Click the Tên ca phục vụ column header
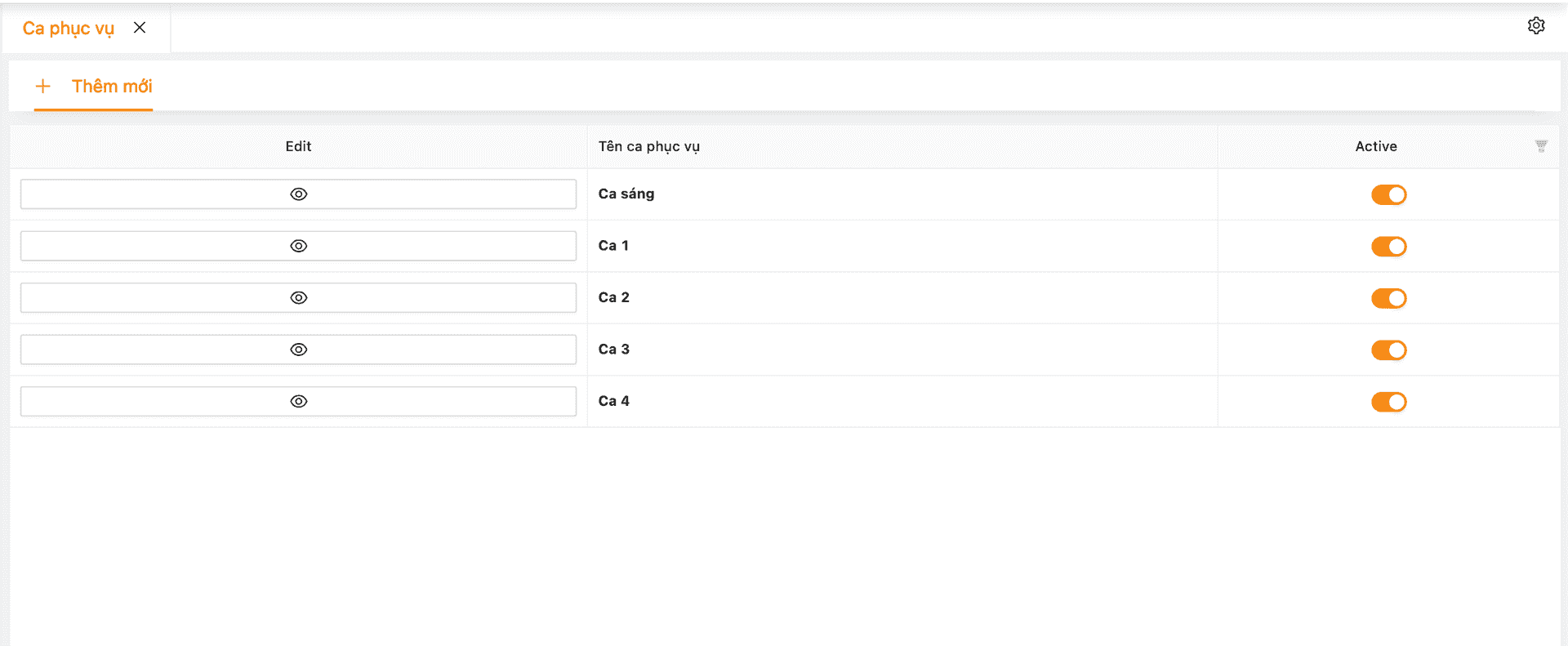 pyautogui.click(x=649, y=147)
